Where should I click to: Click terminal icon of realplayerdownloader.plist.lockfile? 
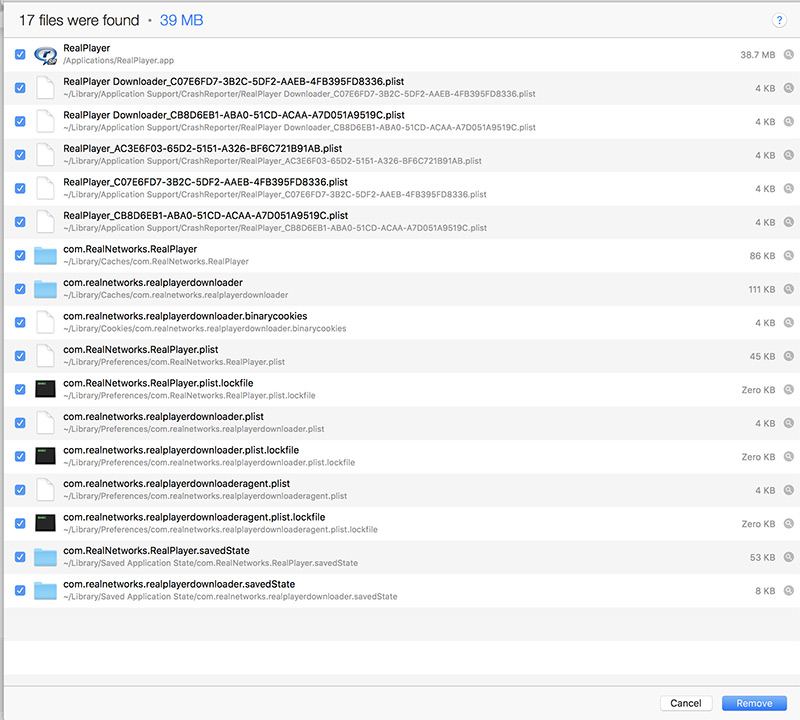pos(45,456)
